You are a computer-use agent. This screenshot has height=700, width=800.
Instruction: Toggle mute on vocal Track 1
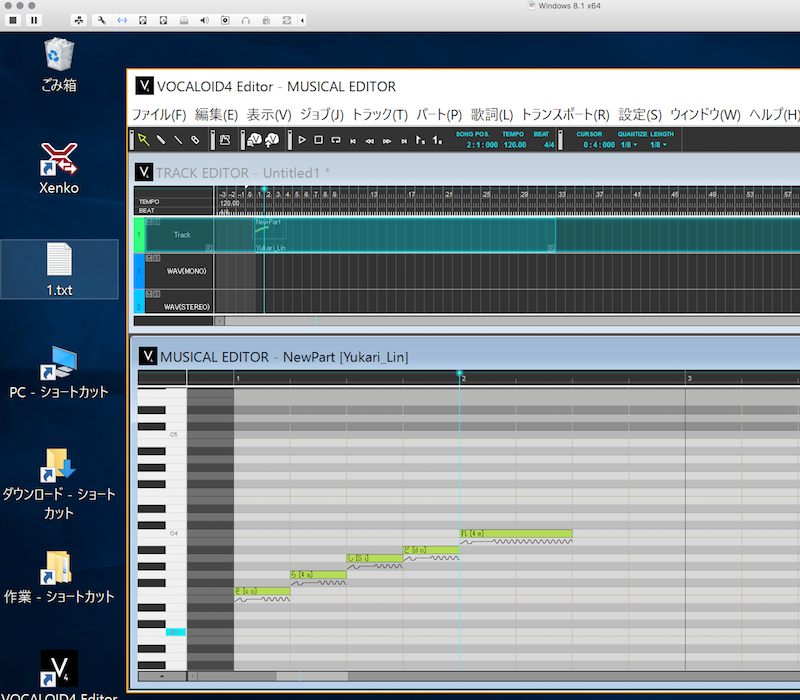(x=149, y=222)
